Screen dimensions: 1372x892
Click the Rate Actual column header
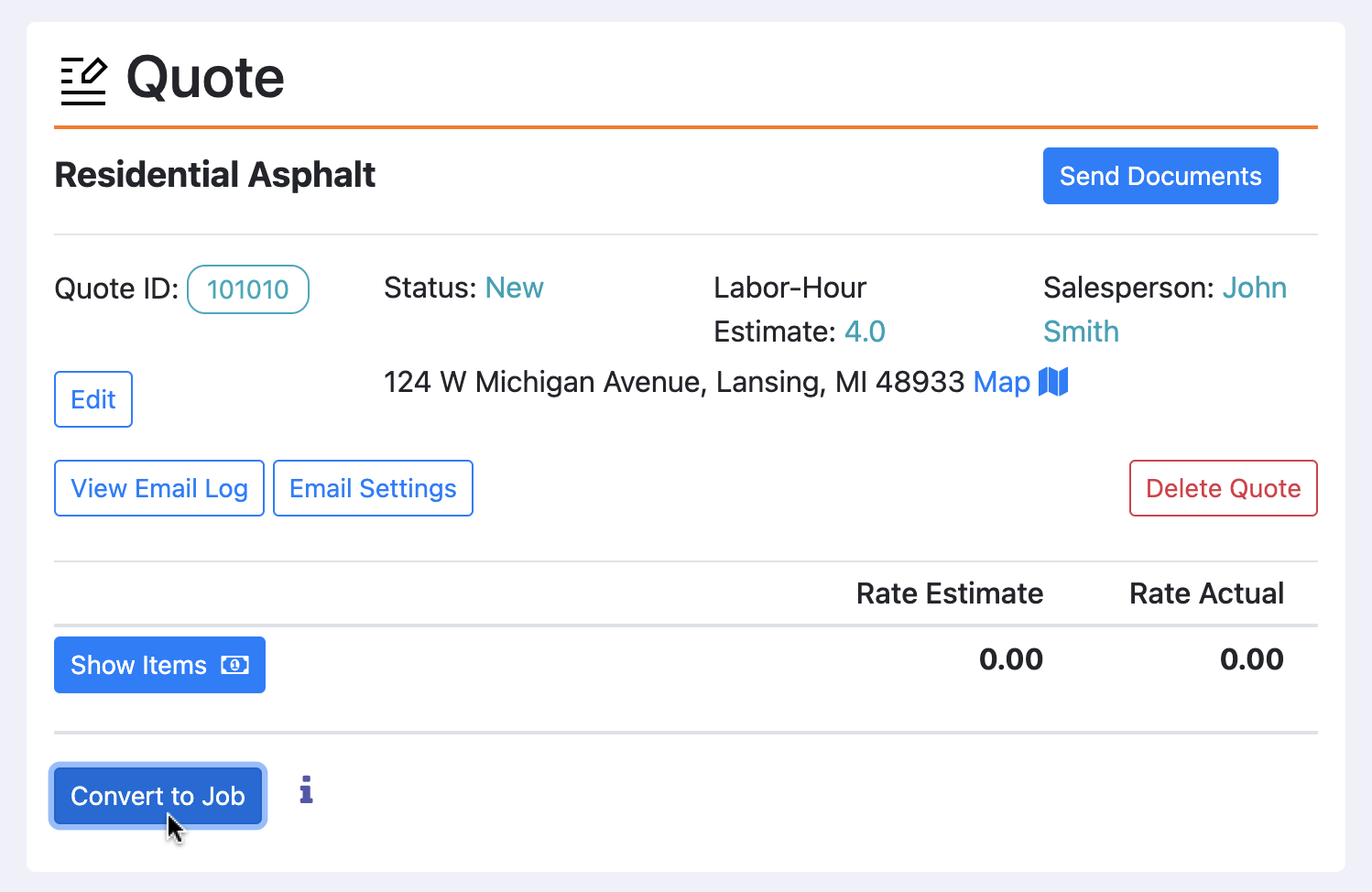(x=1206, y=593)
